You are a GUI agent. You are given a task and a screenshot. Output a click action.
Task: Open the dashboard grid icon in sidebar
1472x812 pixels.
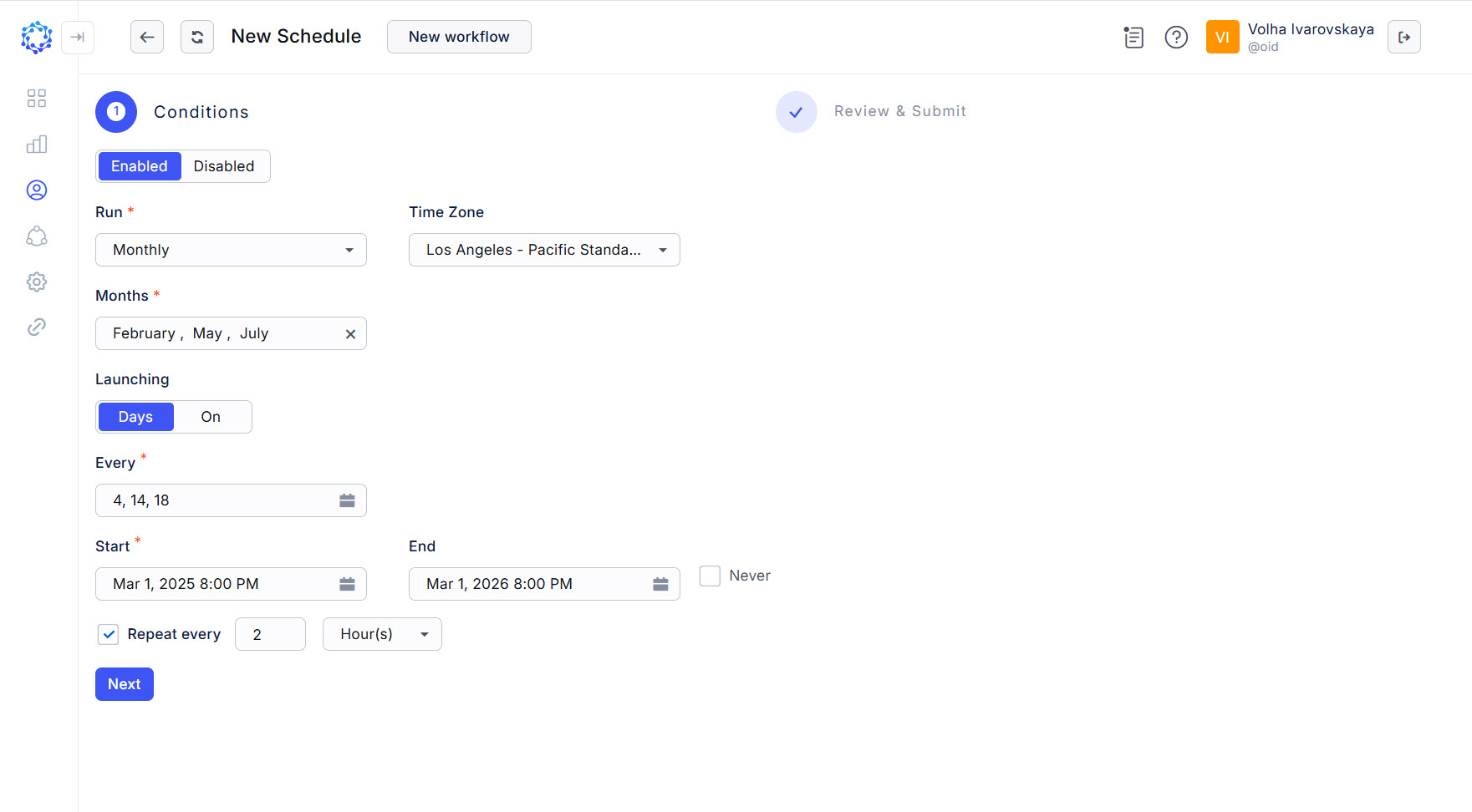point(37,99)
